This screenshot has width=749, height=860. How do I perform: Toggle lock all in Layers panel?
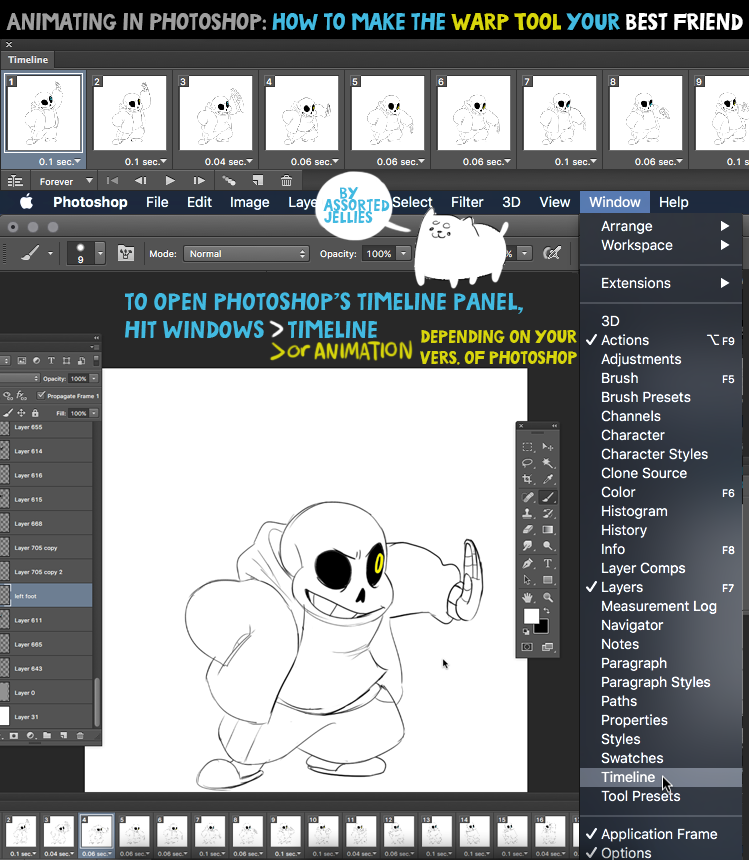point(35,413)
